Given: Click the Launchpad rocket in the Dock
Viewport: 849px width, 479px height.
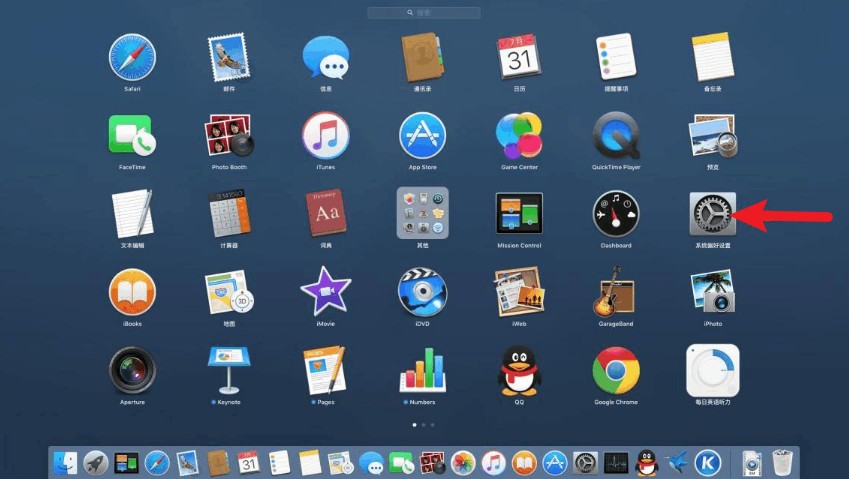Looking at the screenshot, I should tap(96, 463).
